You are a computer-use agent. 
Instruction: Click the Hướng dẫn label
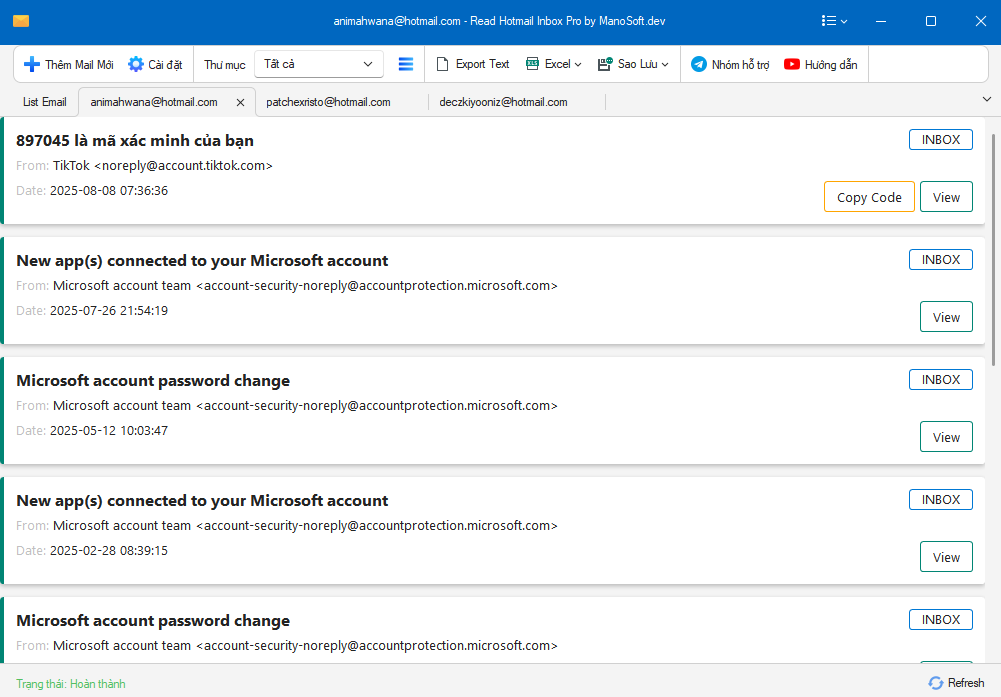(x=831, y=64)
